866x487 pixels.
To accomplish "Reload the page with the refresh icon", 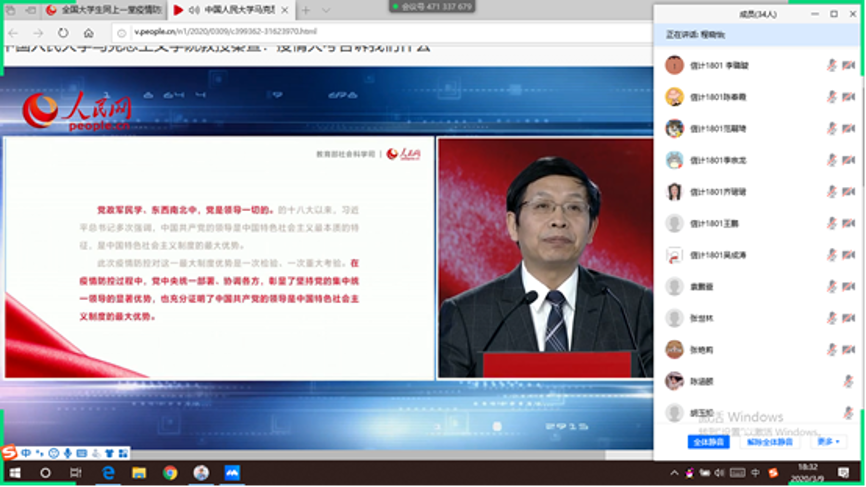I will [x=63, y=33].
